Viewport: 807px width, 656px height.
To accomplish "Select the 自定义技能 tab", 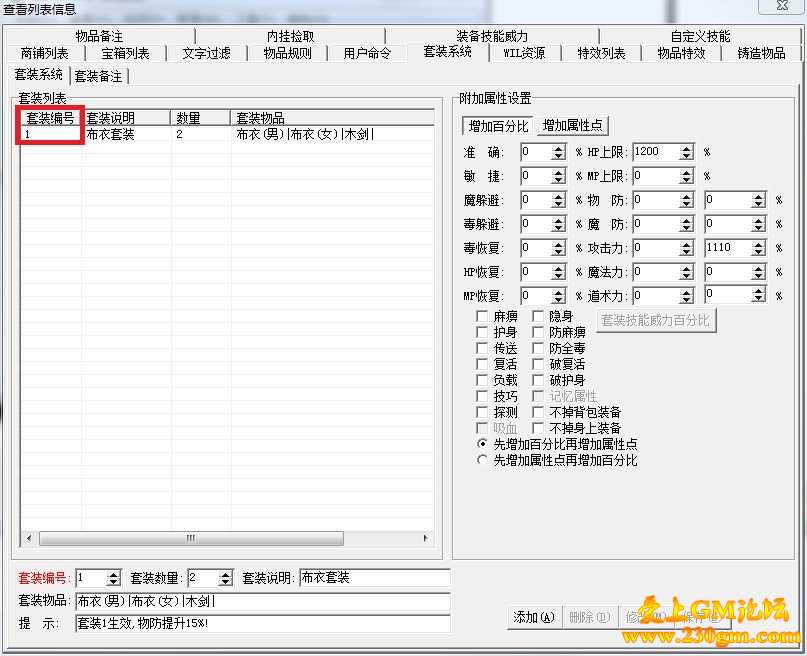I will [700, 36].
